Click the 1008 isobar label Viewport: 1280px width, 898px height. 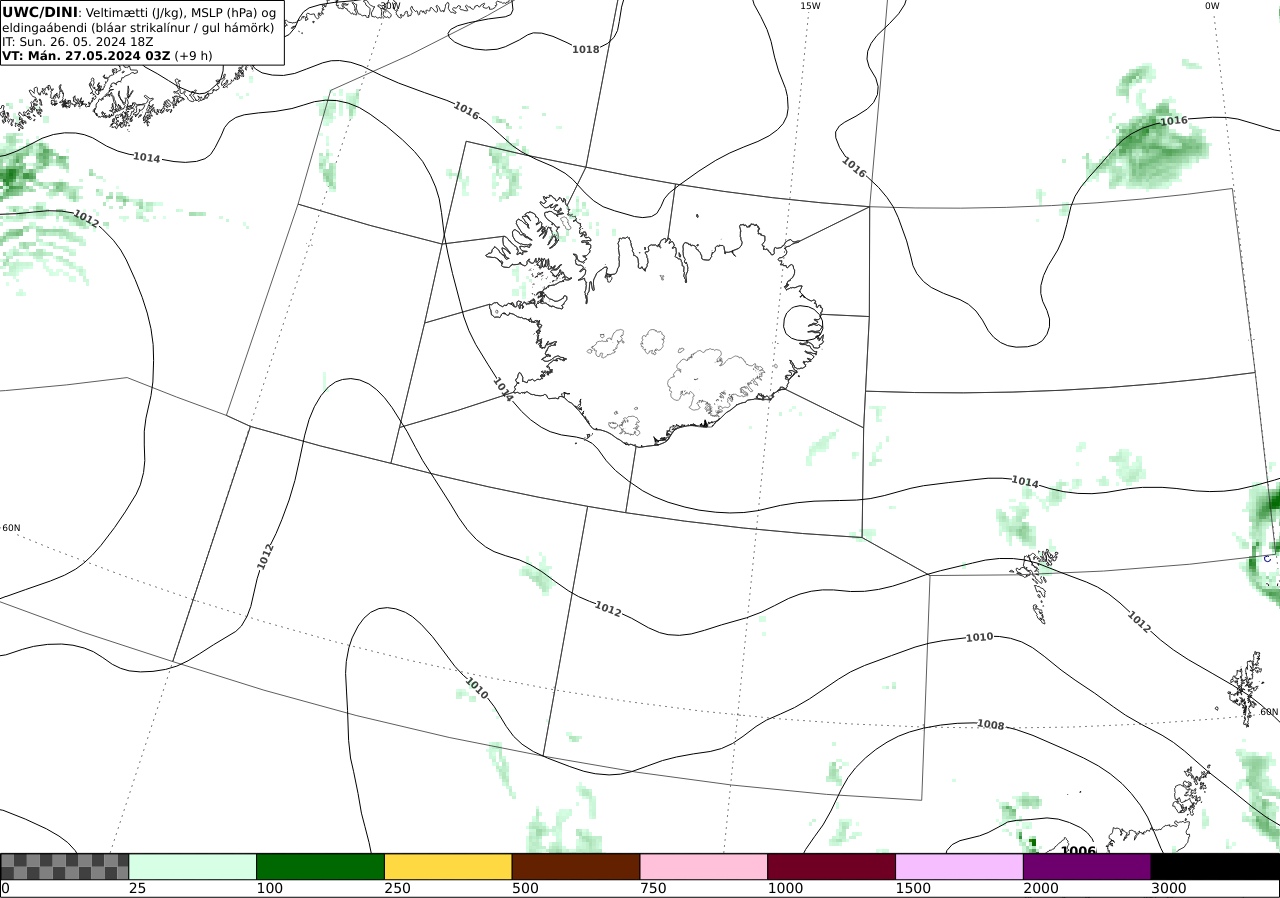(x=990, y=725)
